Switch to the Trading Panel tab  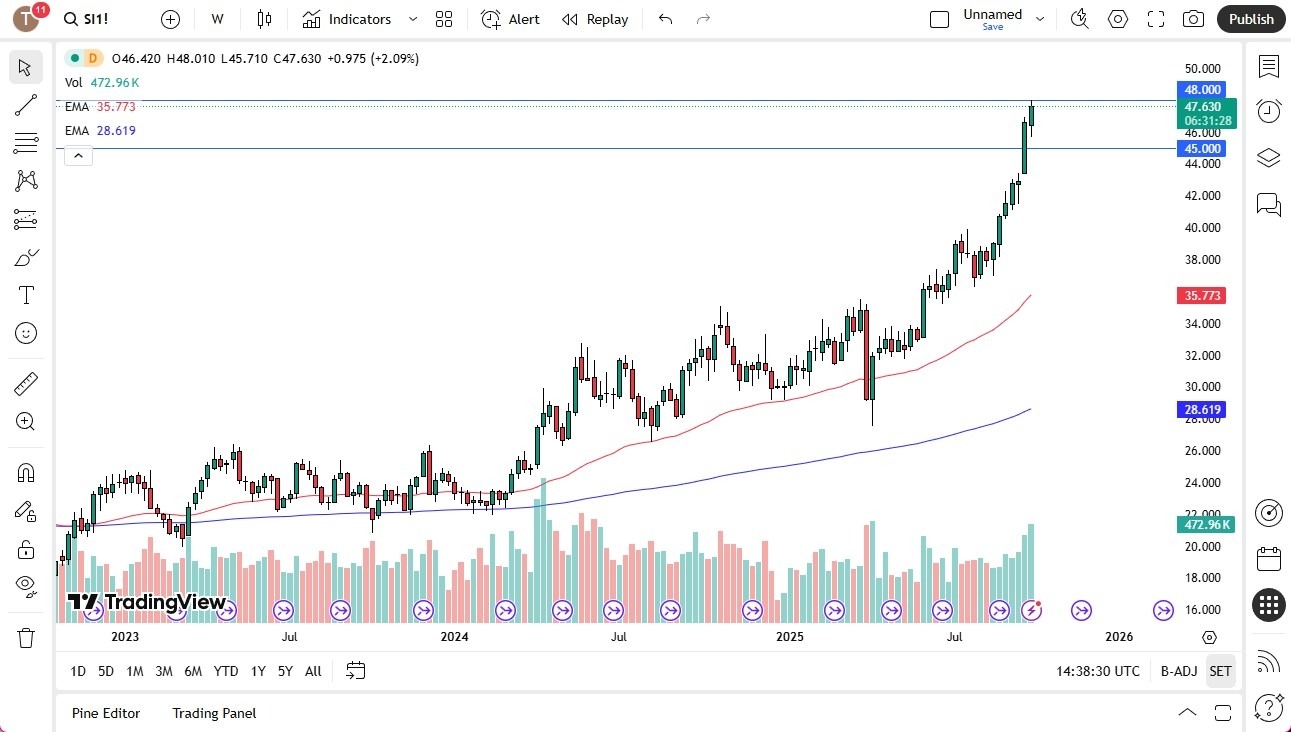coord(213,713)
